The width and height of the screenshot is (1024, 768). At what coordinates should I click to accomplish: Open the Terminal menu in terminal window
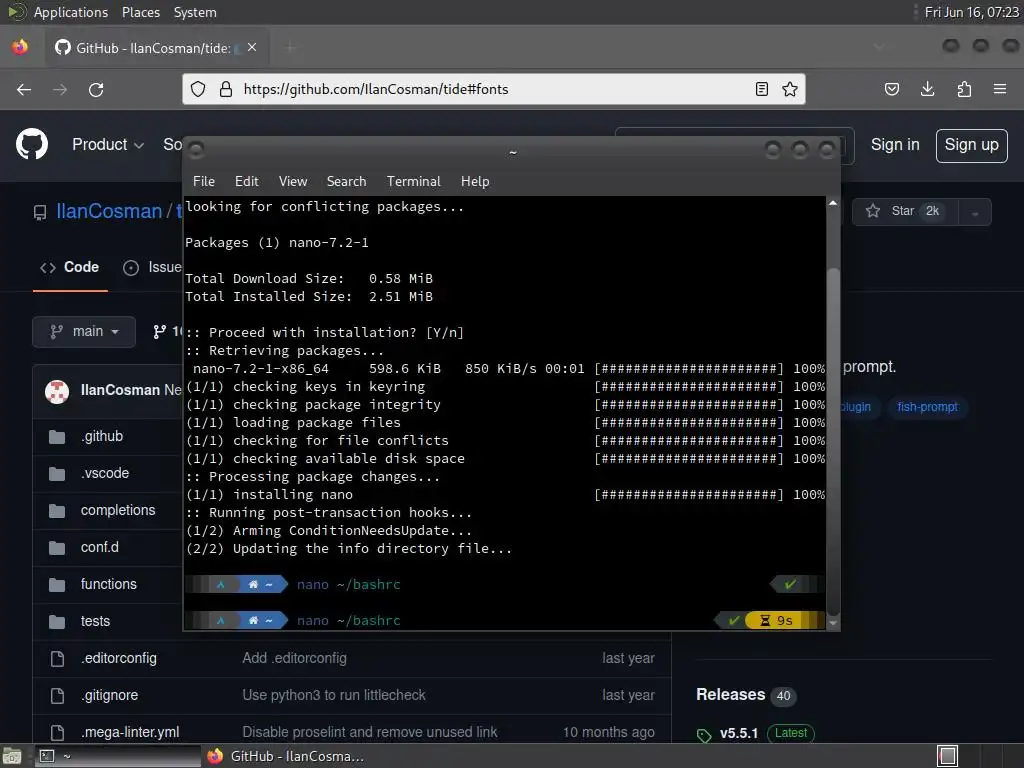click(413, 182)
